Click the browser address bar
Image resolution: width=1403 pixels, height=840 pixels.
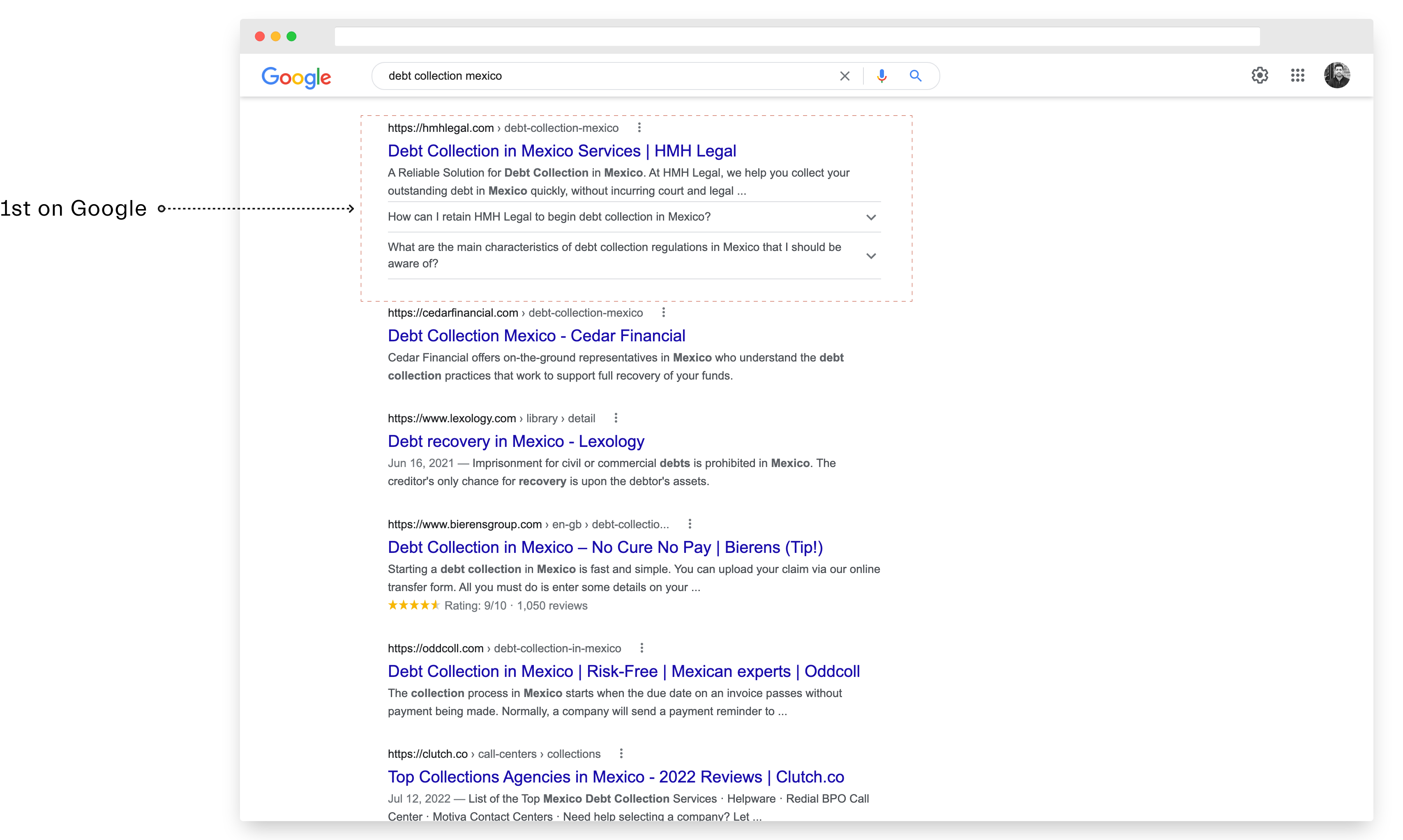pyautogui.click(x=796, y=37)
